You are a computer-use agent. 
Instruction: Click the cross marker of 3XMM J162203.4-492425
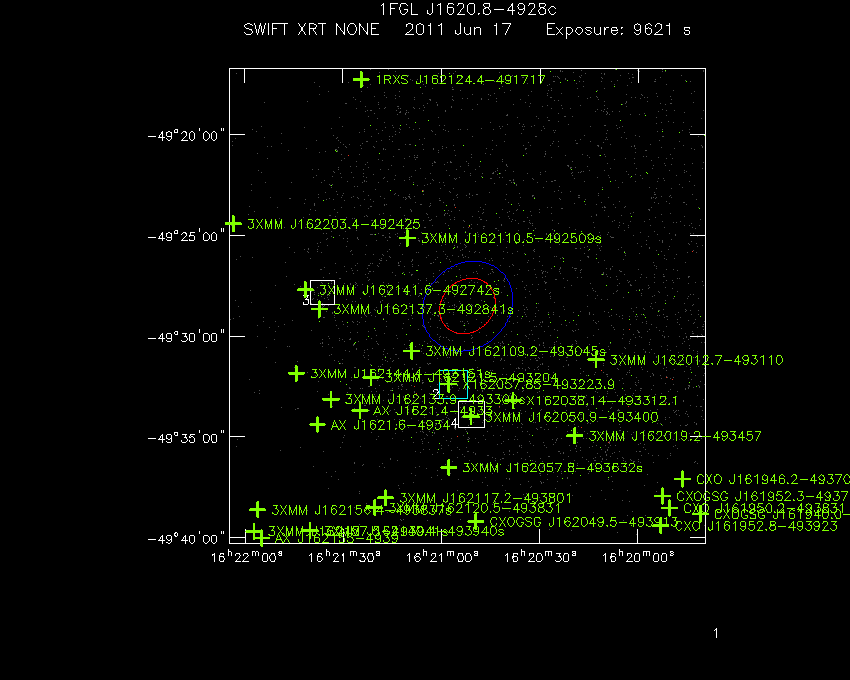[x=233, y=223]
